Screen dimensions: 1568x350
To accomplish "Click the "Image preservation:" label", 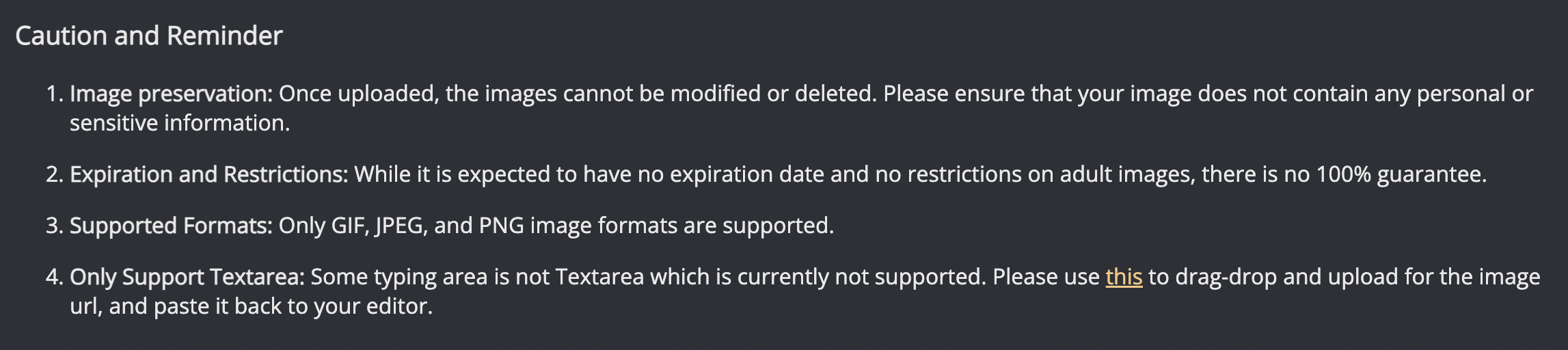I will click(x=171, y=94).
